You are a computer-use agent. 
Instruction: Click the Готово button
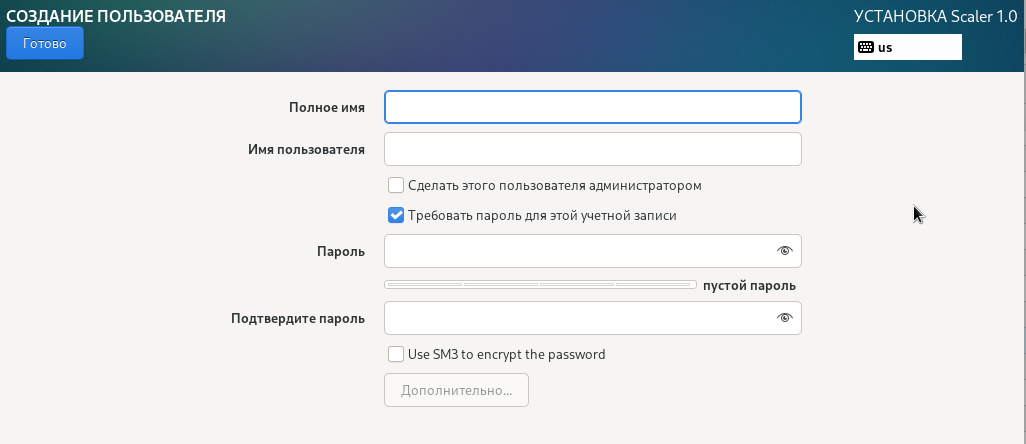pyautogui.click(x=44, y=44)
